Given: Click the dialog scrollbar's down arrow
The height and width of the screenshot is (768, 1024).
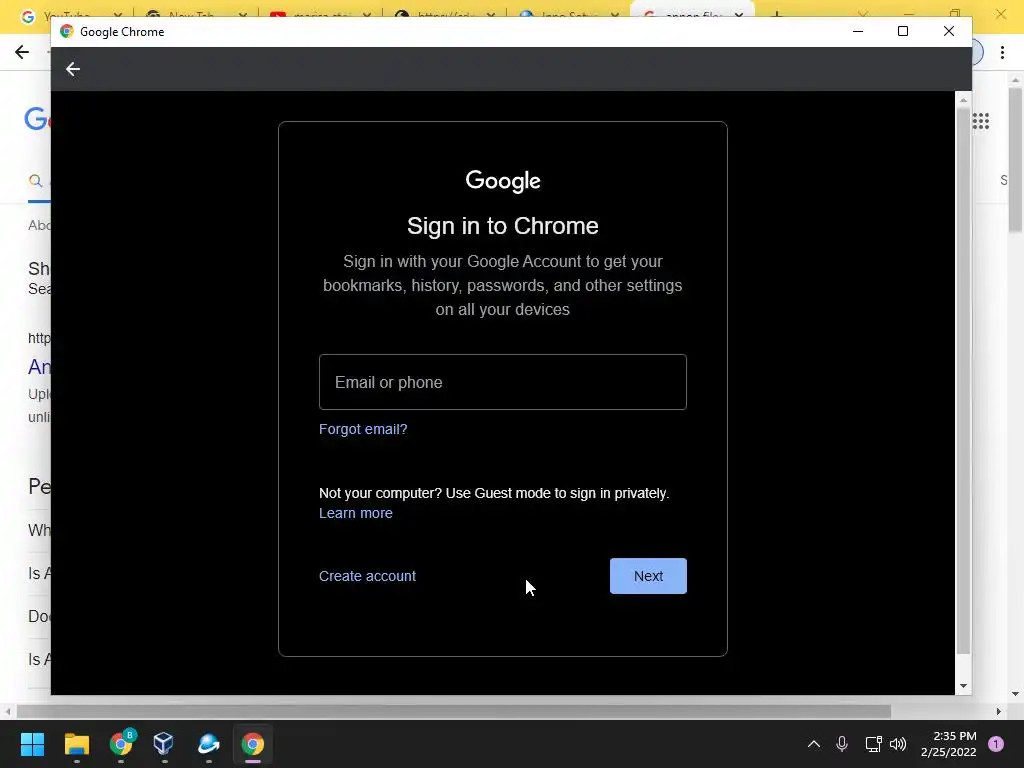Looking at the screenshot, I should point(963,686).
